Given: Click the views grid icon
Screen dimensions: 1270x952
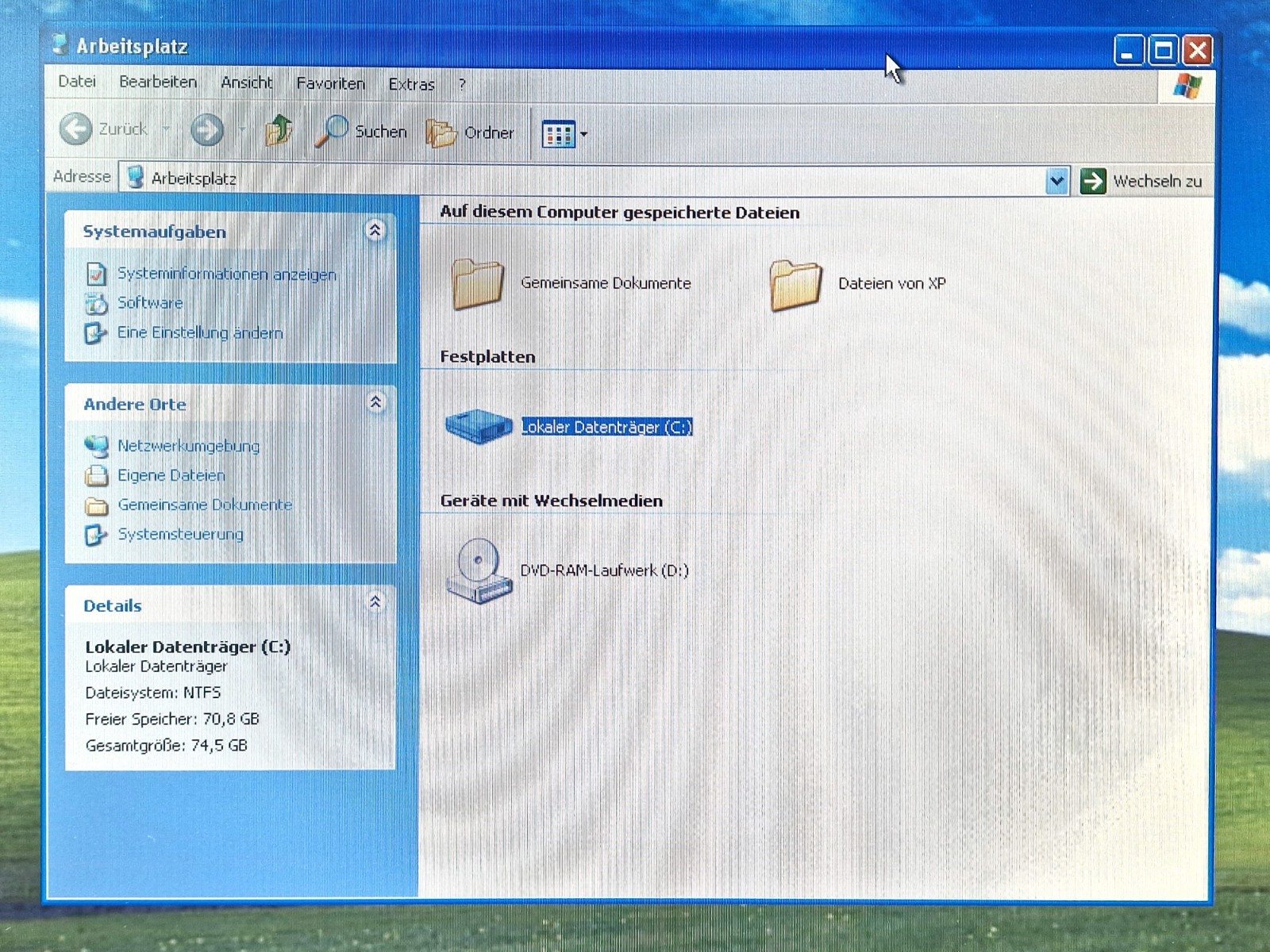Looking at the screenshot, I should coord(558,134).
